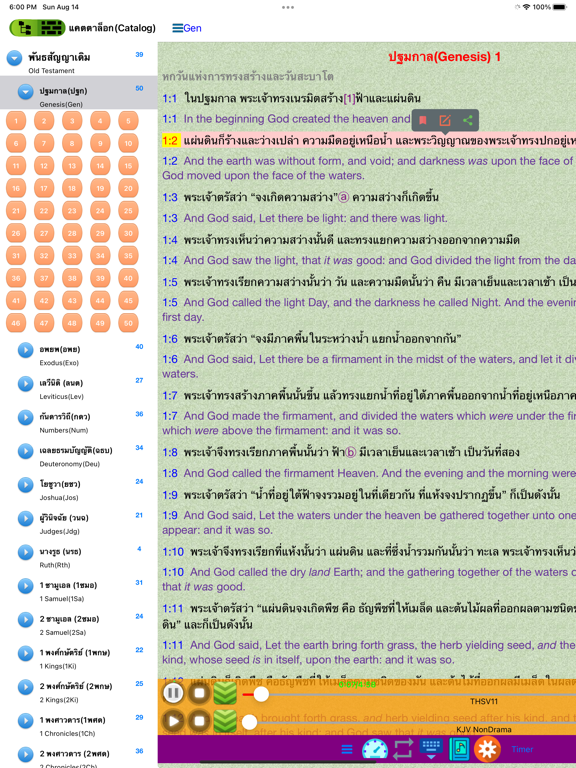Switch catalog to grid view mode
Viewport: 576px width, 768px height.
(51, 28)
